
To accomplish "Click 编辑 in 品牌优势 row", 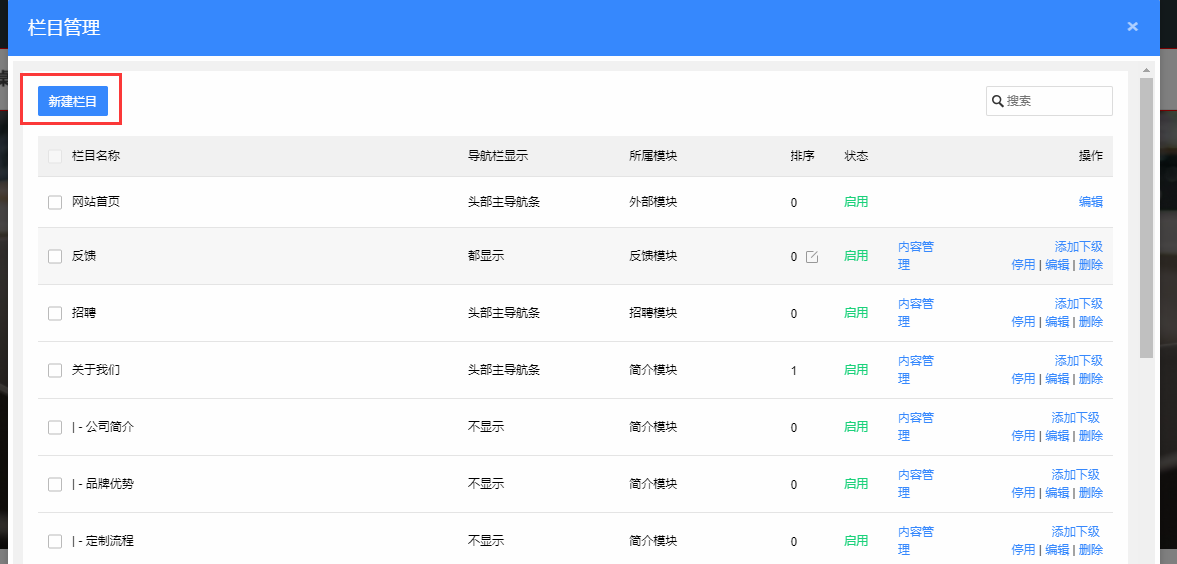I will click(x=1057, y=493).
